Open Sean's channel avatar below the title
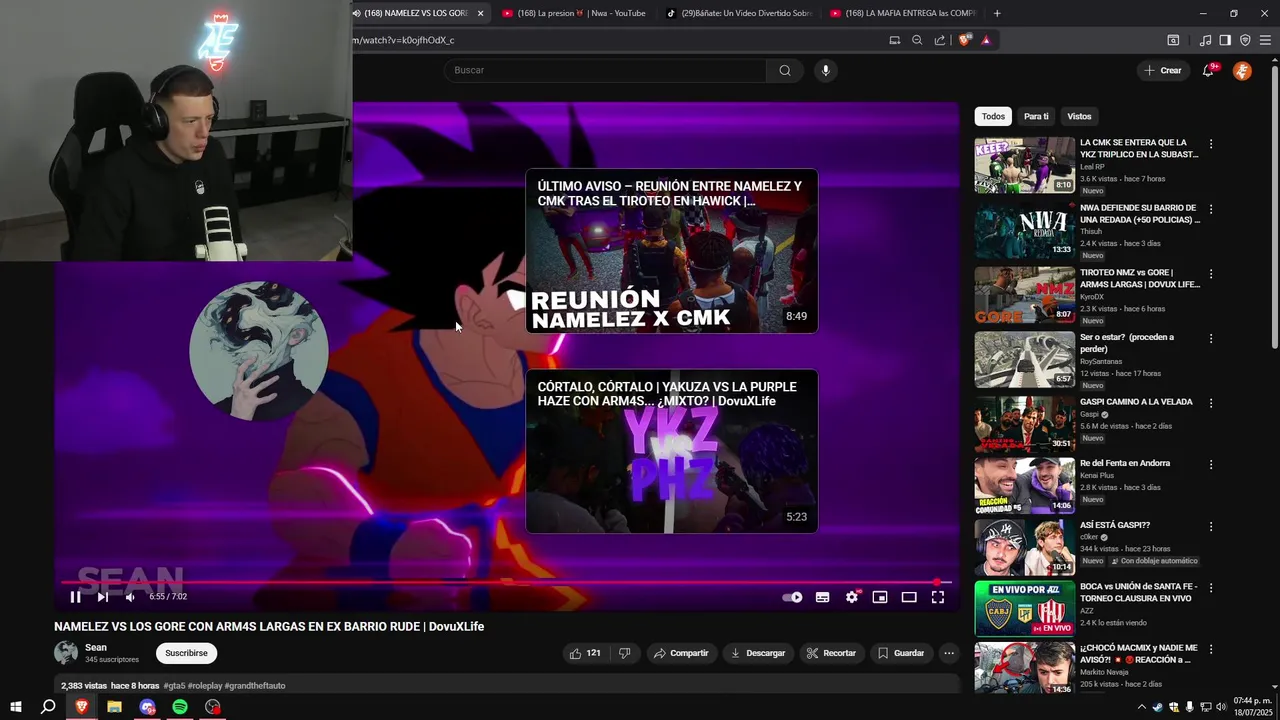The height and width of the screenshot is (720, 1280). pyautogui.click(x=66, y=653)
